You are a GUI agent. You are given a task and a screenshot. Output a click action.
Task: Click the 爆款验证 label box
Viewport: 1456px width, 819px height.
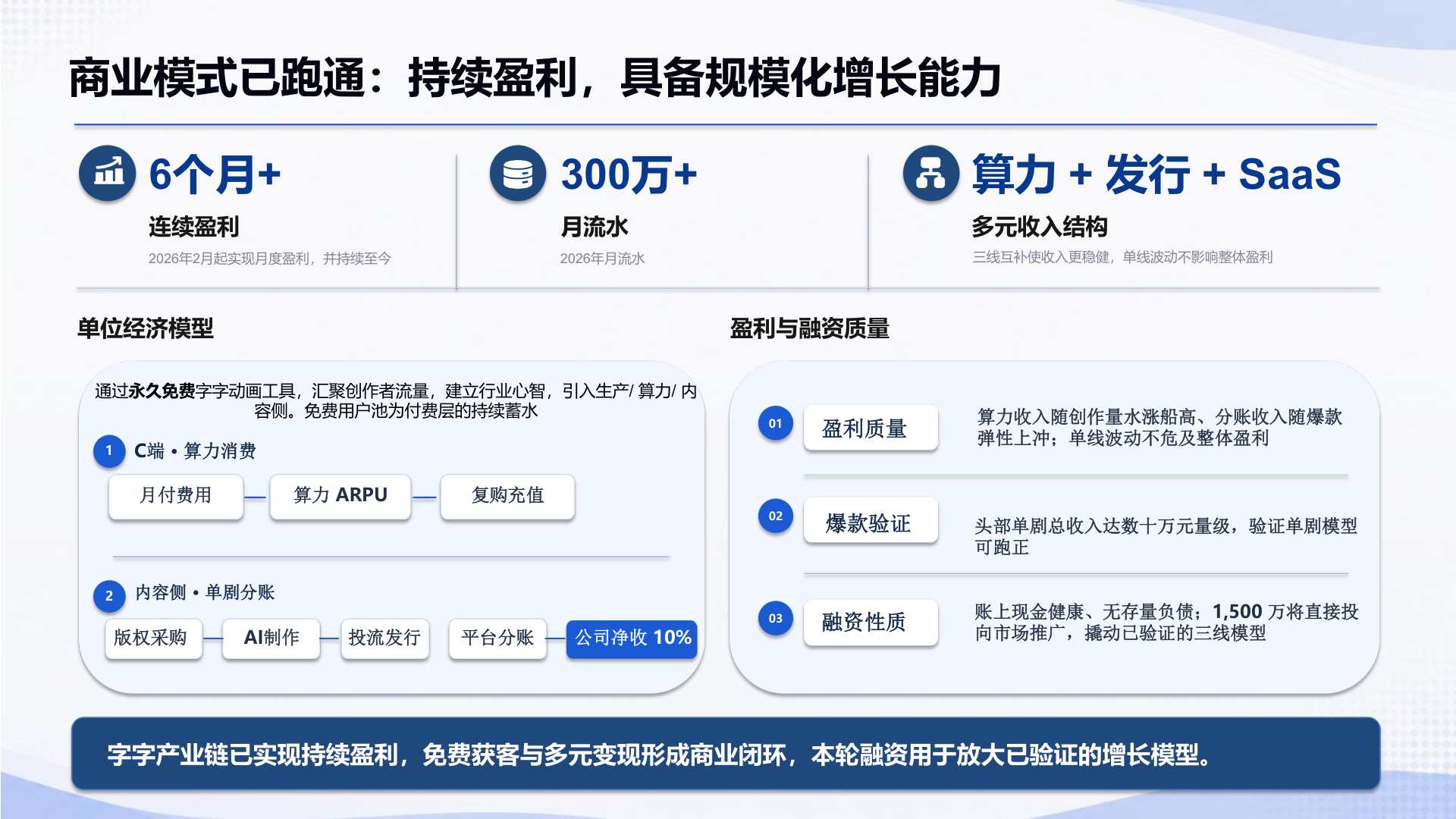pyautogui.click(x=871, y=521)
